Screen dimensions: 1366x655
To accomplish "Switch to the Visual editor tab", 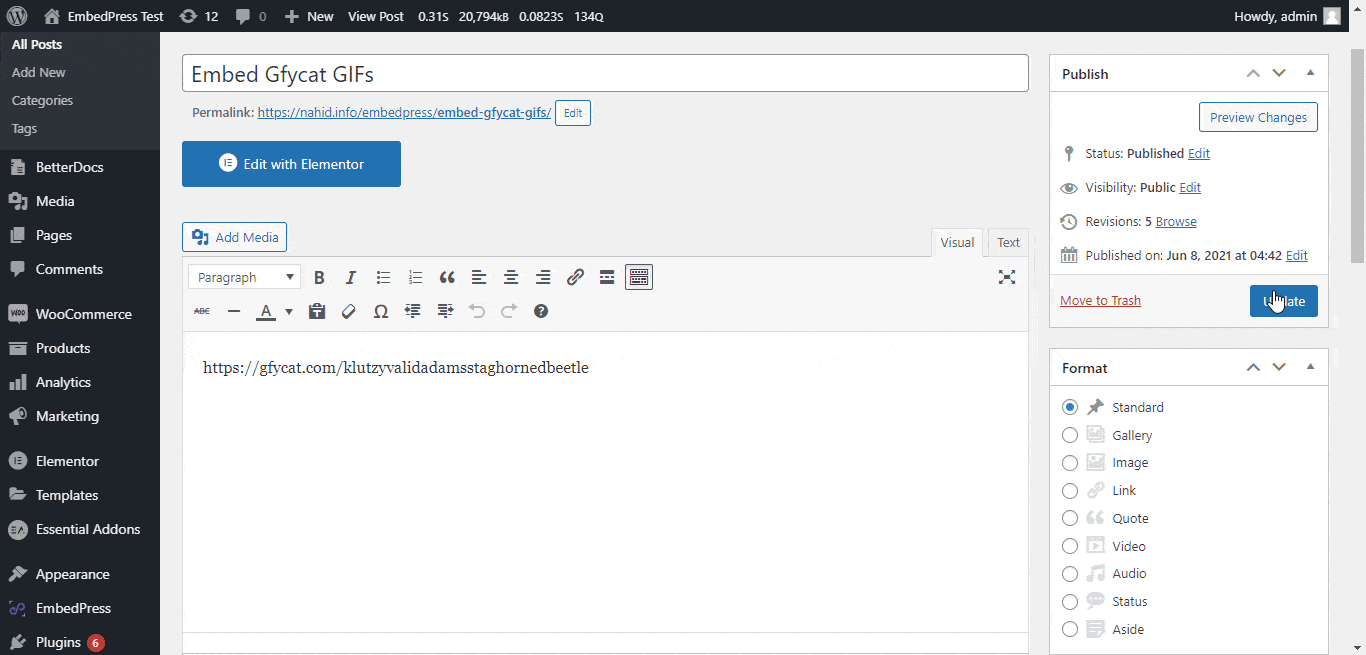I will pos(957,242).
